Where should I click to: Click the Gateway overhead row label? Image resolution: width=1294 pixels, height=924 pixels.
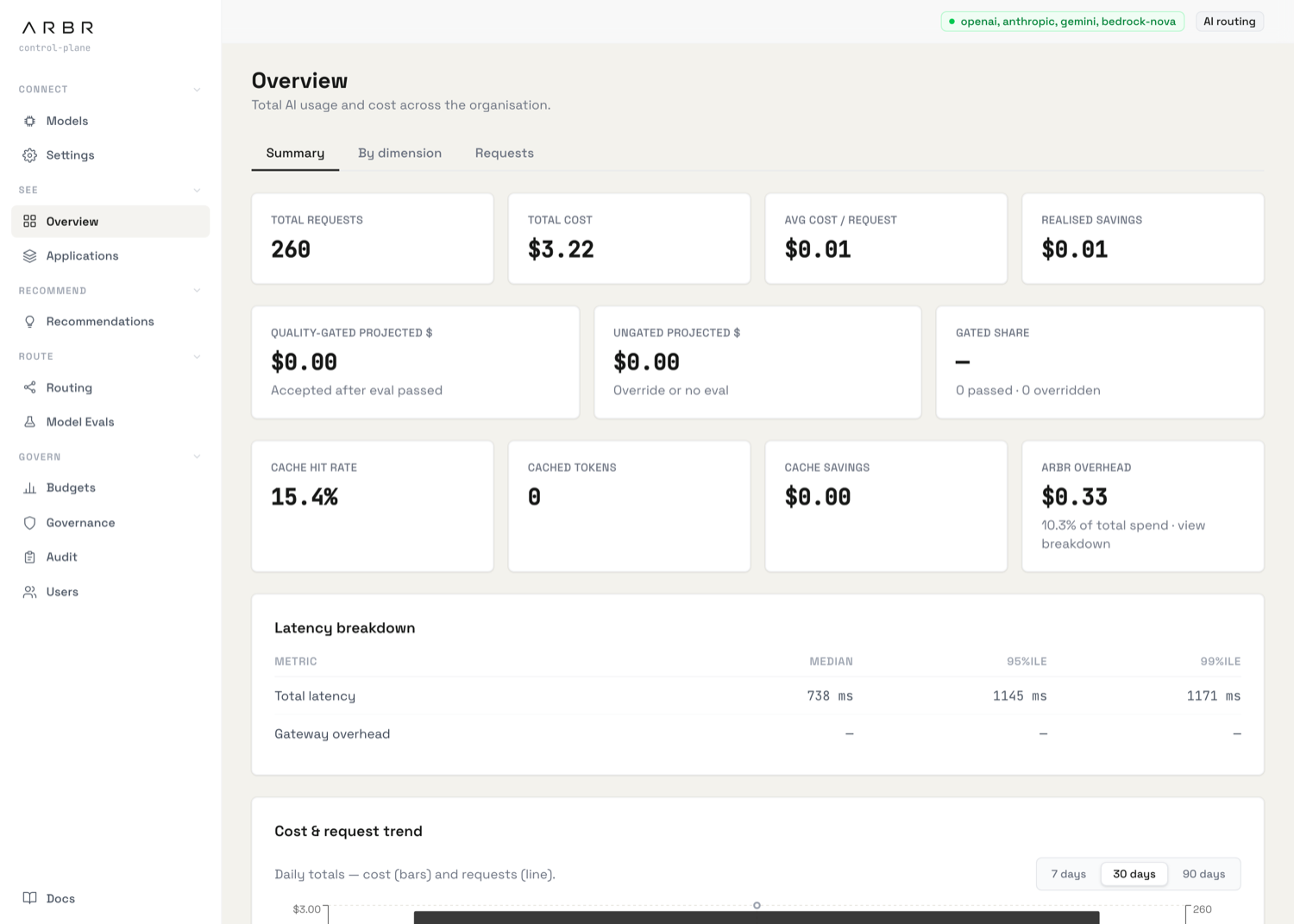[x=332, y=734]
